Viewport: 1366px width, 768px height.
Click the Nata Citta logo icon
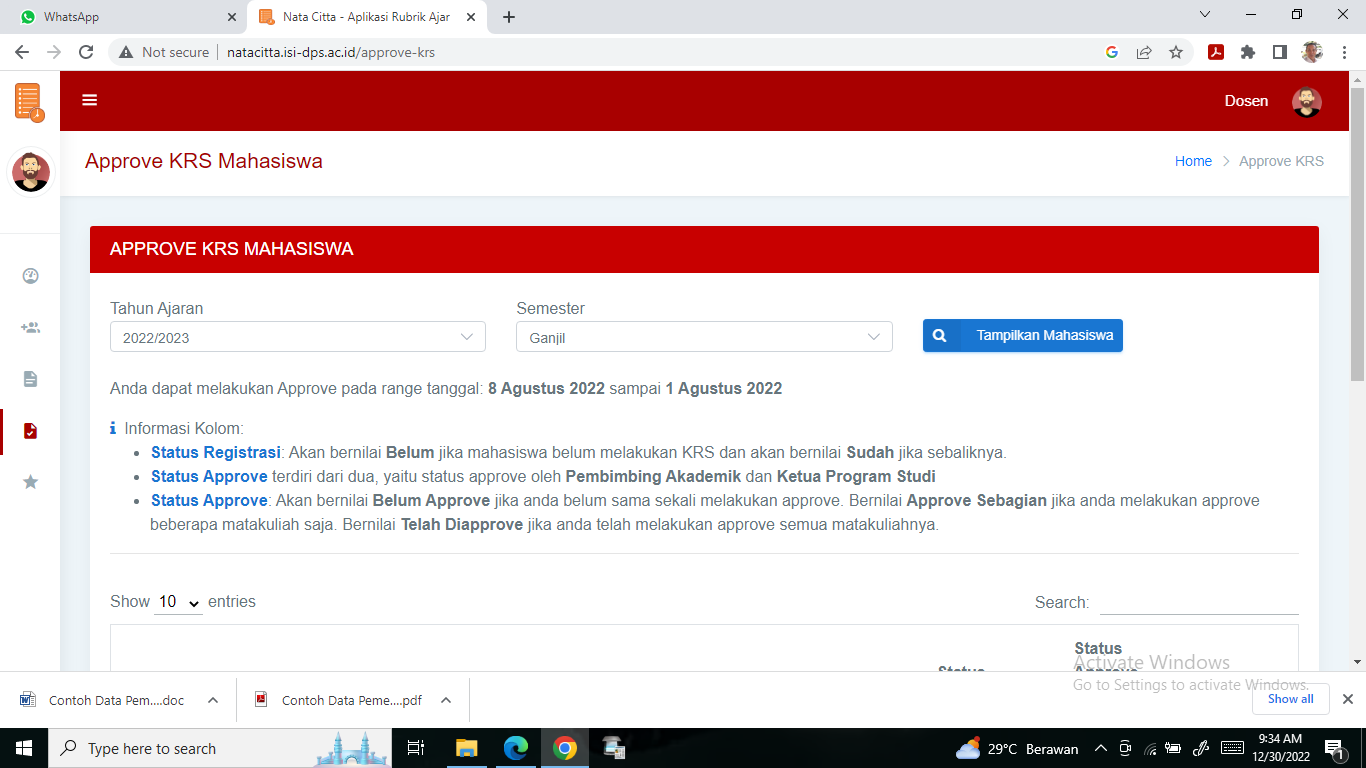coord(29,102)
